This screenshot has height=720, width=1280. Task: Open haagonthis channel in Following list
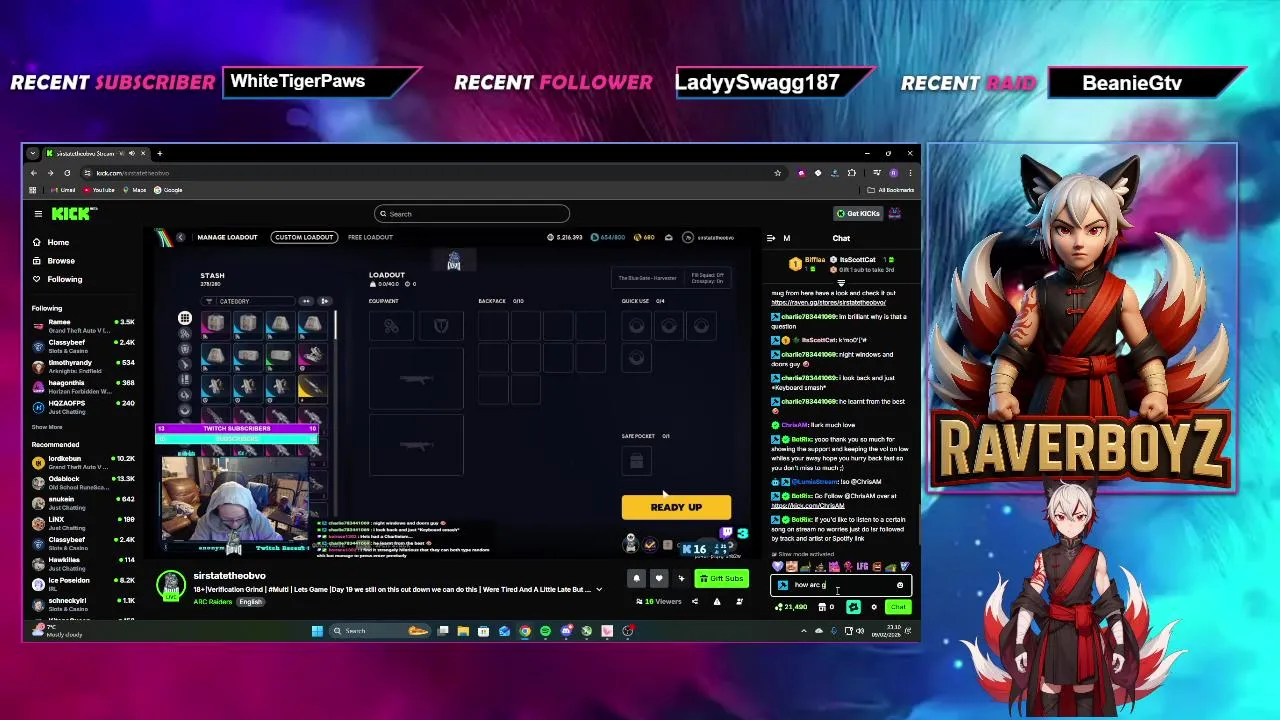click(x=84, y=386)
